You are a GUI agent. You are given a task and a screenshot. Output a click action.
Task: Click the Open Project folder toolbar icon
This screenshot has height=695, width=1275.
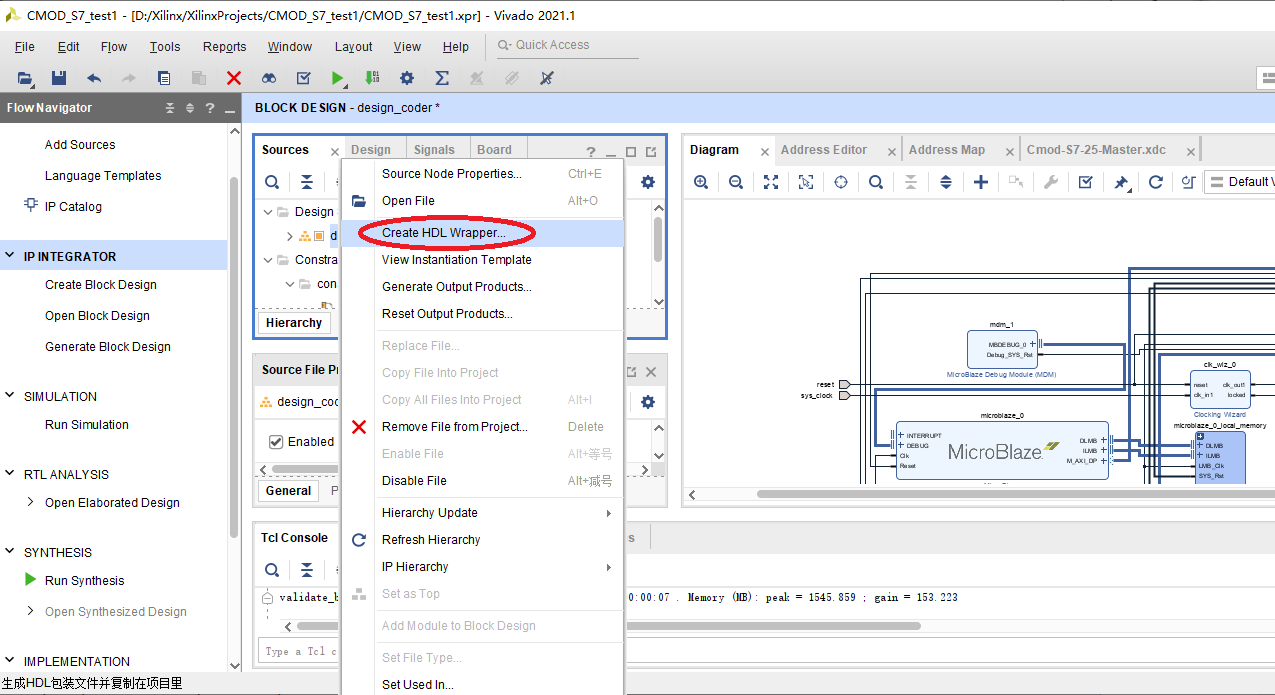[25, 78]
